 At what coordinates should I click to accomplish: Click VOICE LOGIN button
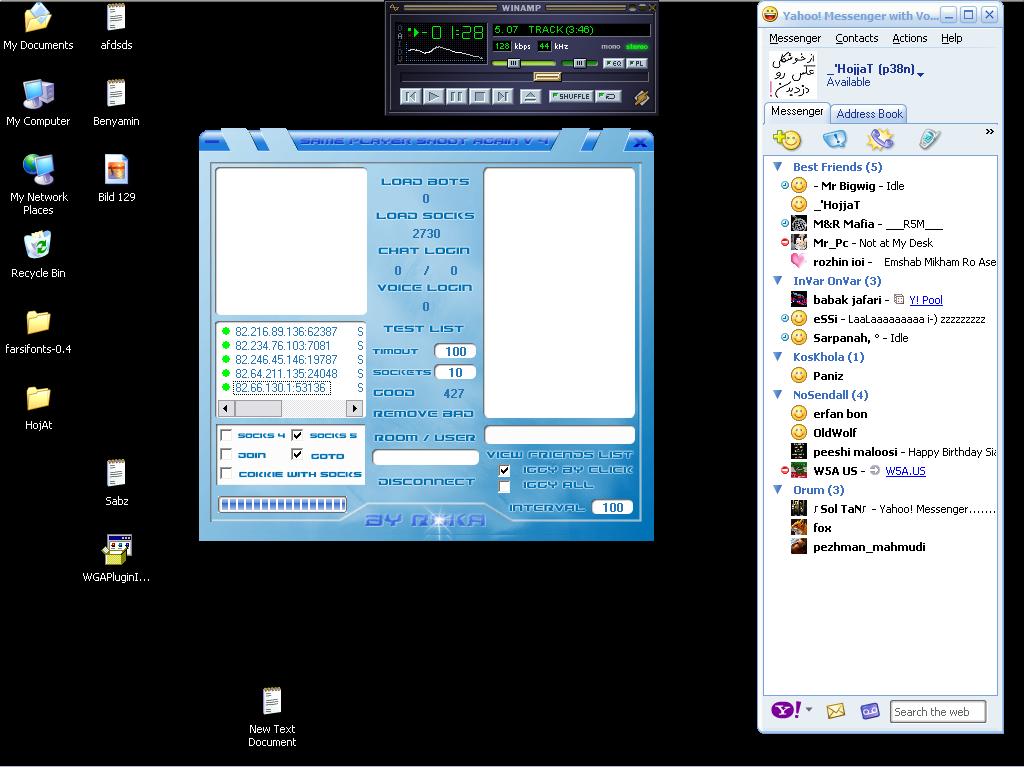[x=425, y=287]
